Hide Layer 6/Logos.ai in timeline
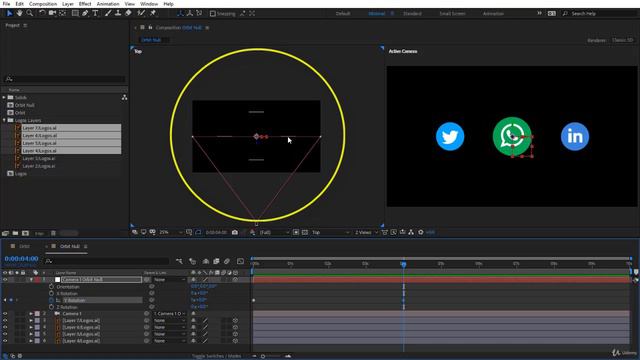 click(x=5, y=327)
